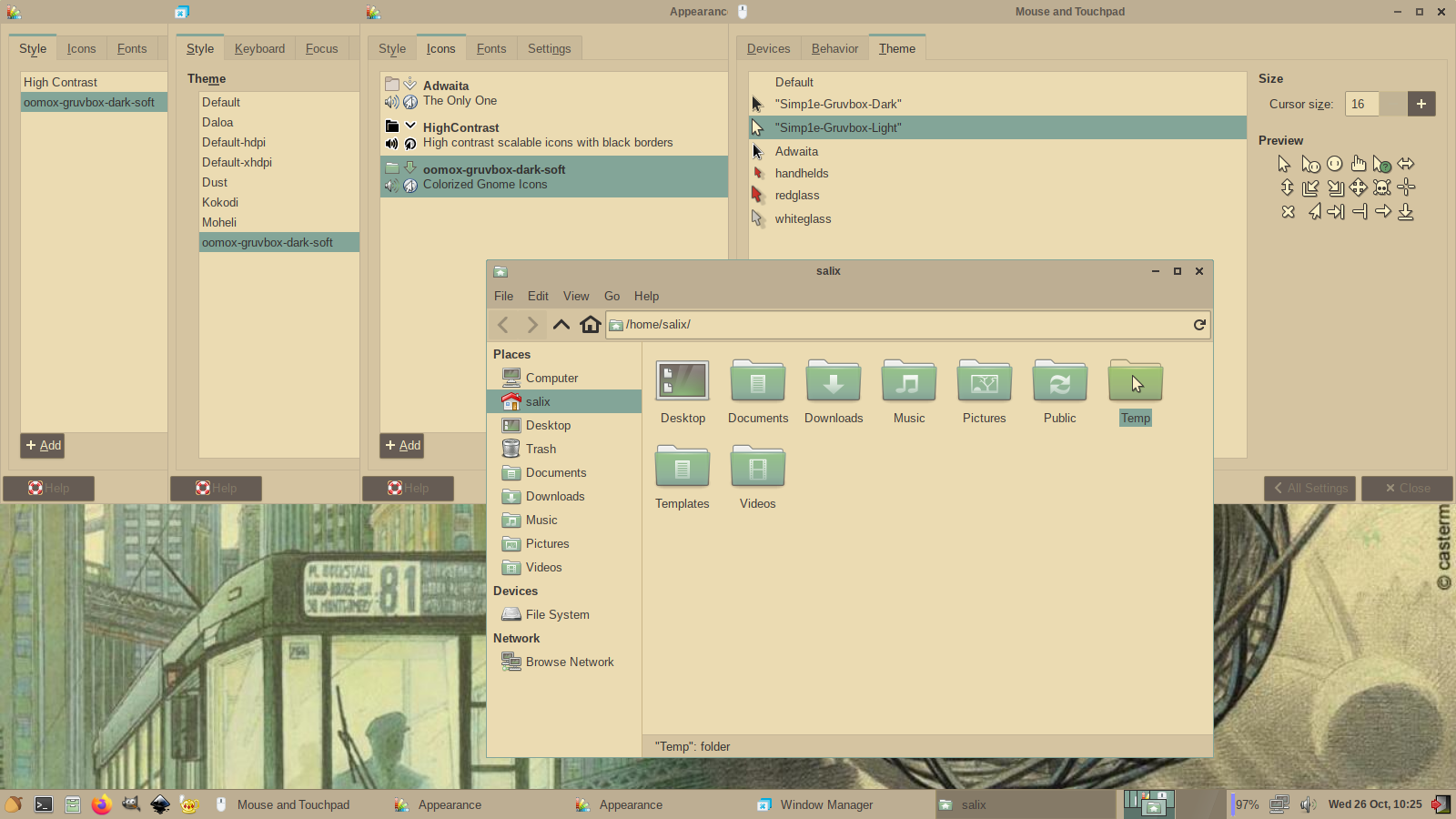Click the cursor size input field
The width and height of the screenshot is (1456, 819).
click(1362, 104)
